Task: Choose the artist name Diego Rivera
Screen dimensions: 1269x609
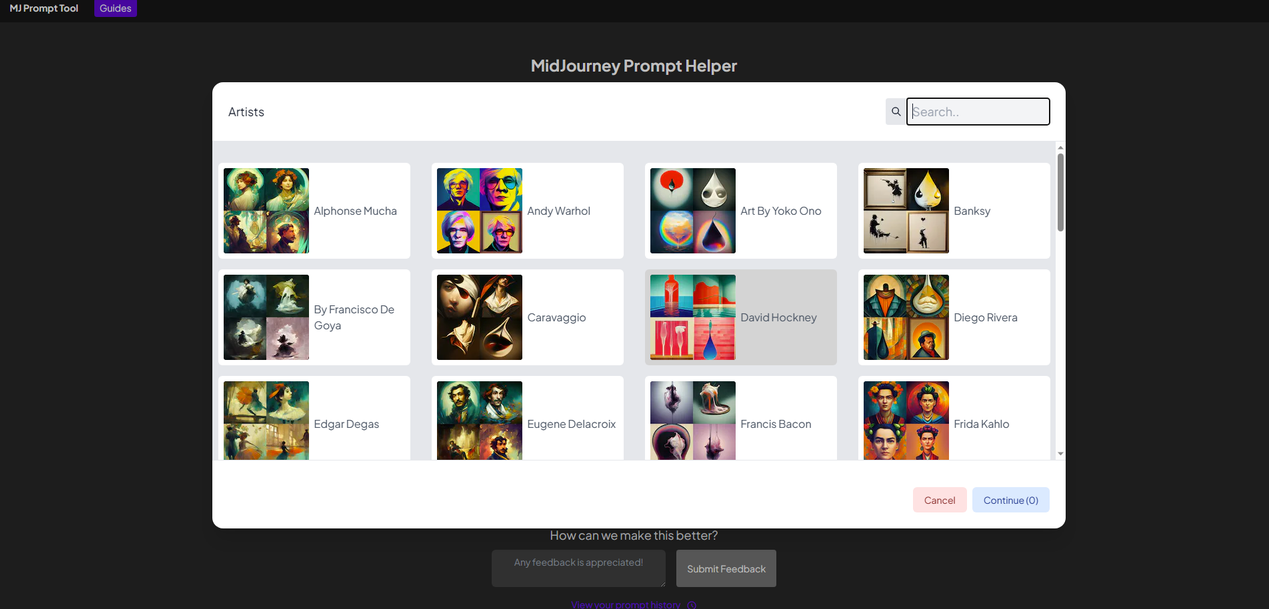Action: pos(986,317)
